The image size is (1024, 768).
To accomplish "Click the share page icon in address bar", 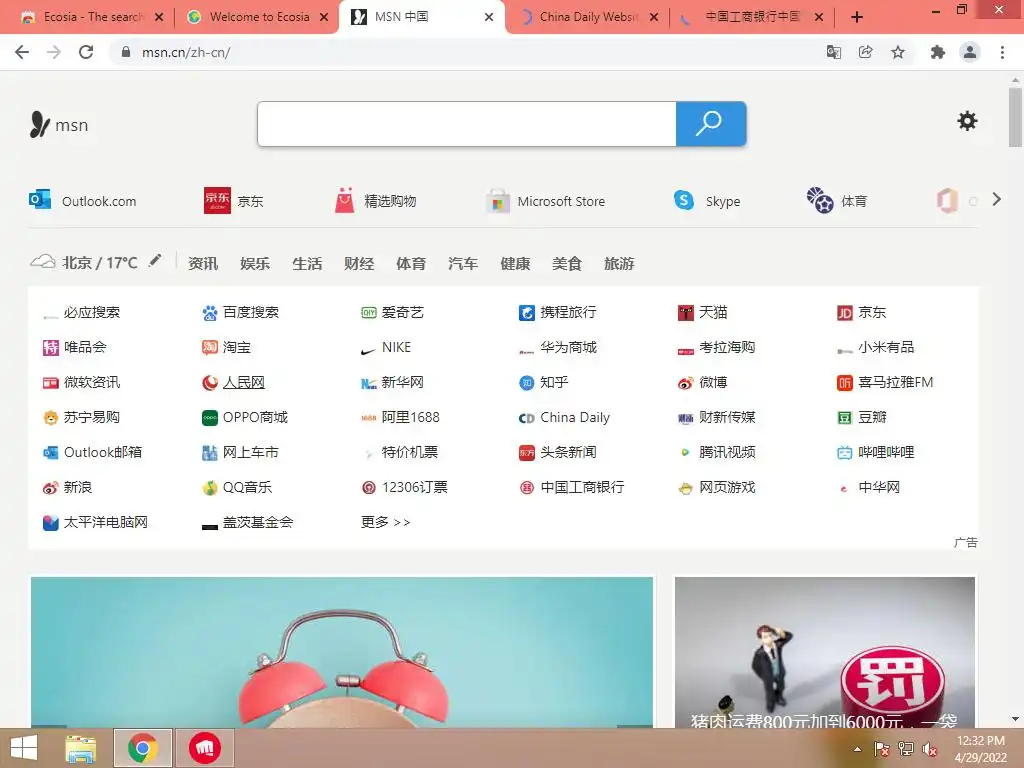I will pyautogui.click(x=865, y=52).
